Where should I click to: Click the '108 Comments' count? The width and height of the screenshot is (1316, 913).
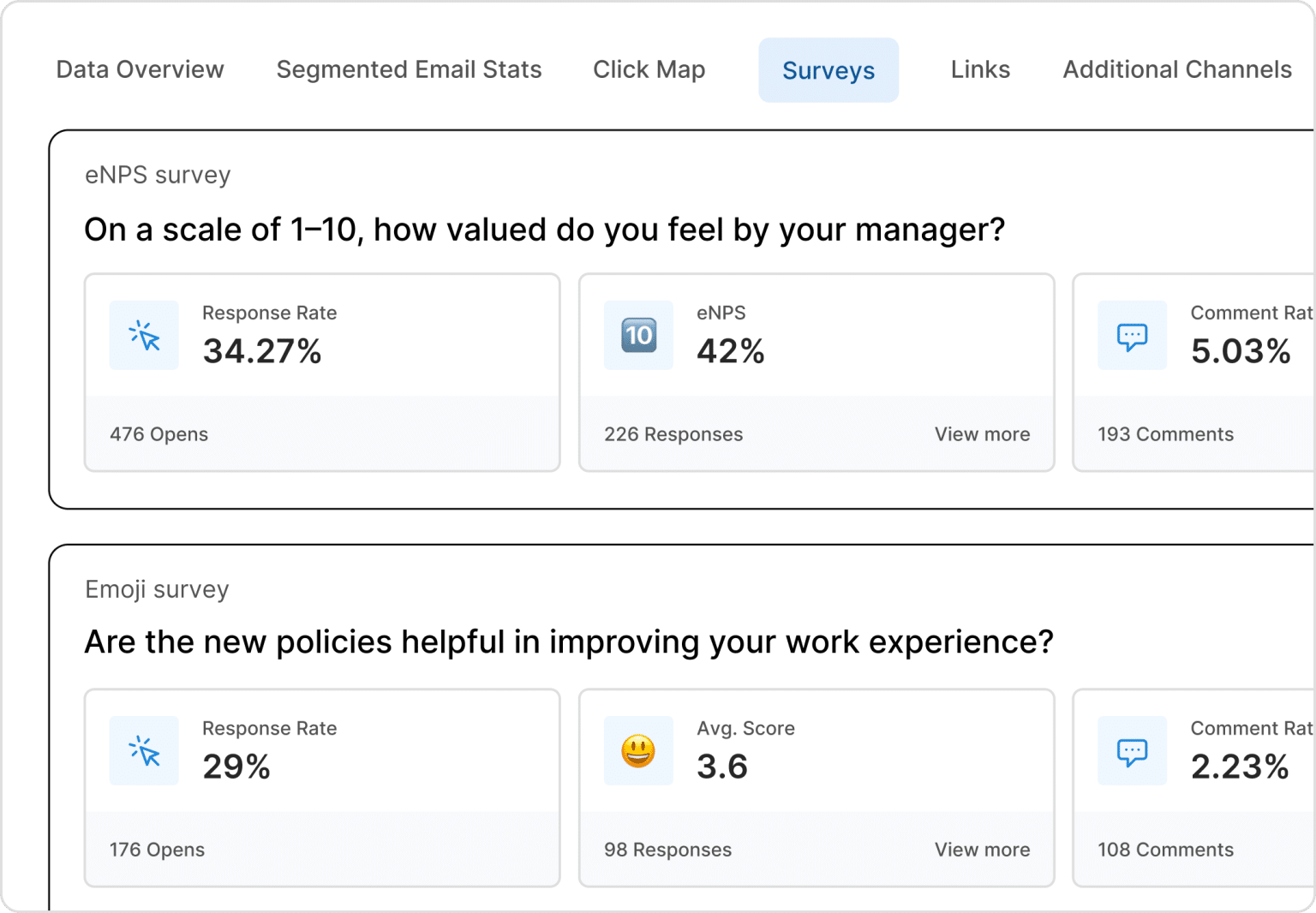(x=1165, y=850)
